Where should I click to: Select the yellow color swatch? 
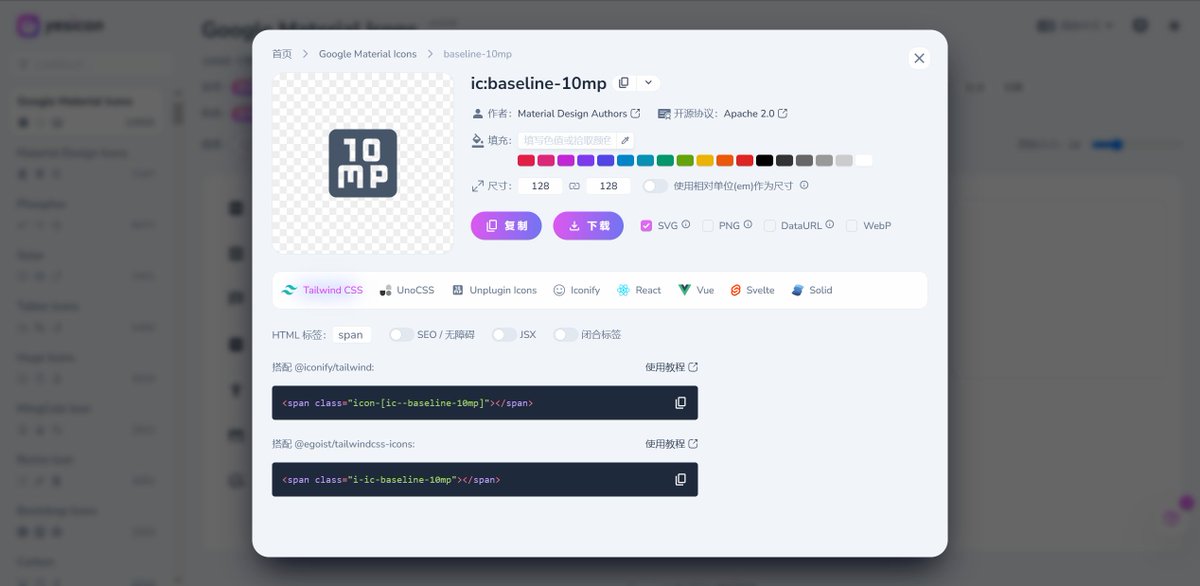pyautogui.click(x=705, y=161)
